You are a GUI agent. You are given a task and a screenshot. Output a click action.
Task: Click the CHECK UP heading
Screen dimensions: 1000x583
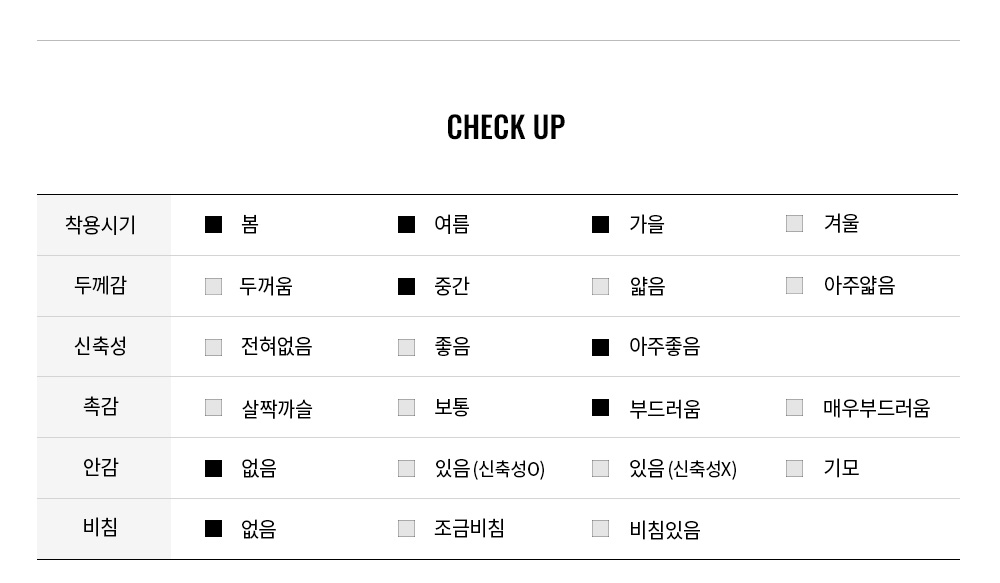pyautogui.click(x=505, y=127)
